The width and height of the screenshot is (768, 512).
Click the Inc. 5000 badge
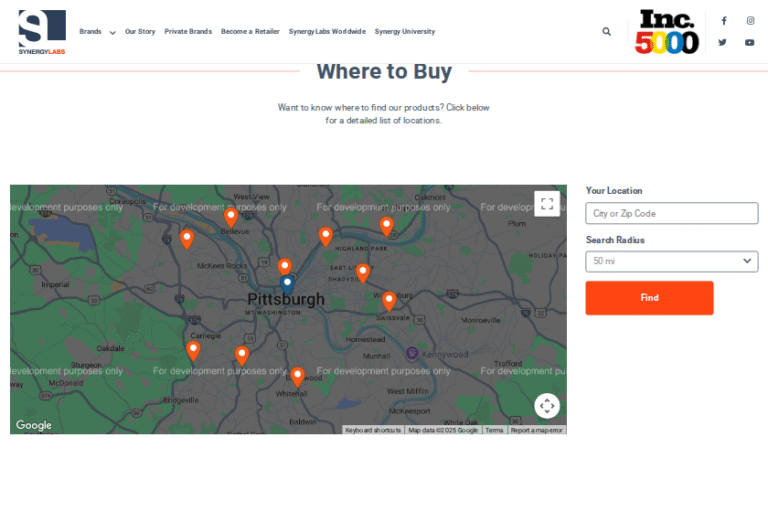pos(667,32)
